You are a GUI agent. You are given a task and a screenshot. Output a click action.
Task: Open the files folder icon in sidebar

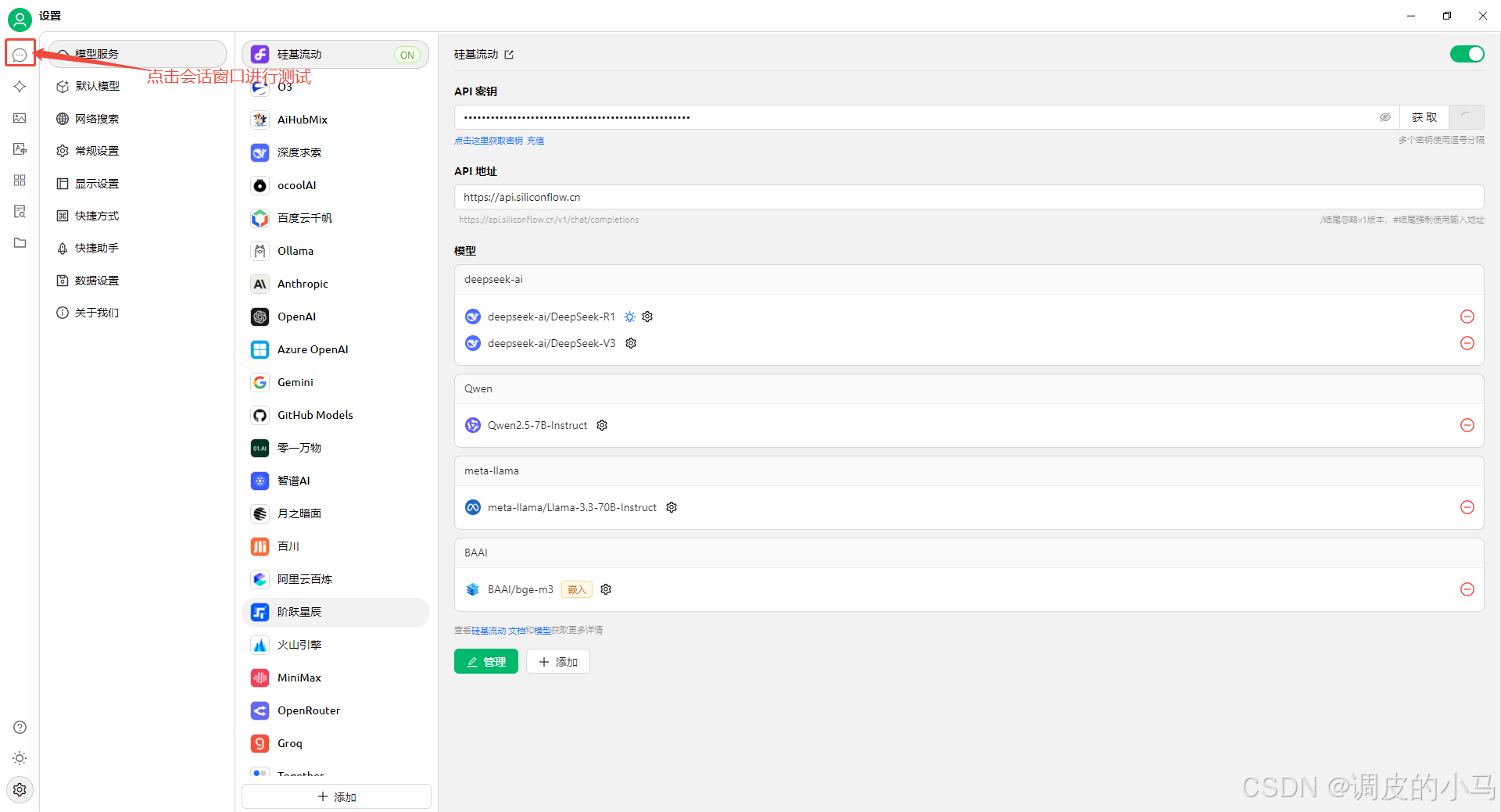coord(20,243)
